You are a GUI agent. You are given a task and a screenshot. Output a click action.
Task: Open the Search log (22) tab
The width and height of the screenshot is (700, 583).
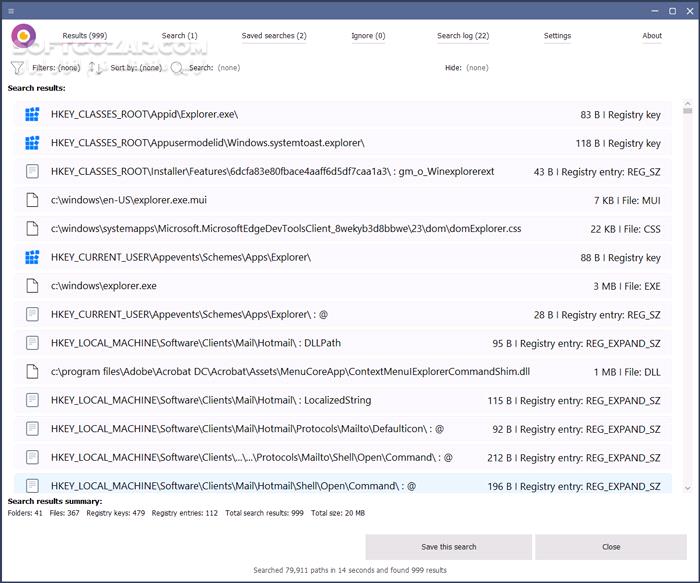[x=463, y=36]
